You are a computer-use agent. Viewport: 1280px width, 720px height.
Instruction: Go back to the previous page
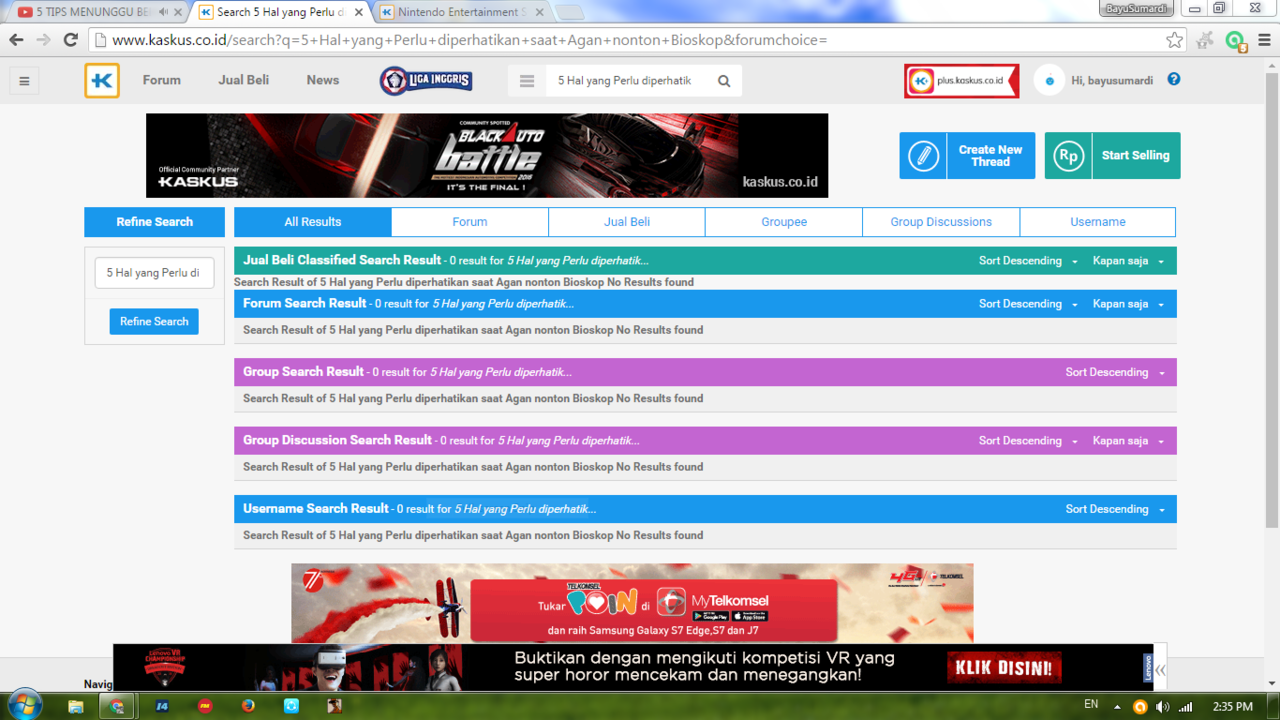tap(16, 40)
